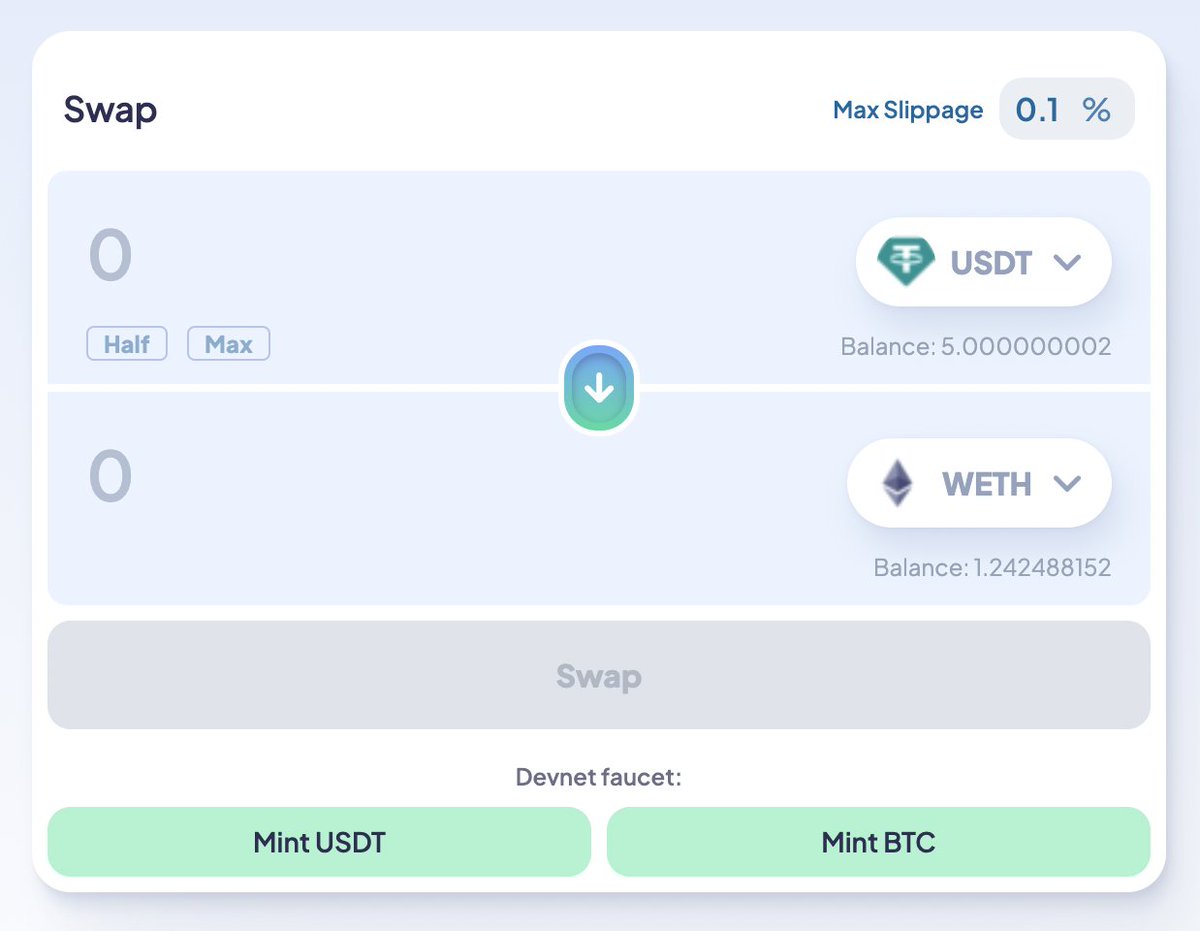Viewport: 1200px width, 931px height.
Task: Click the WETH output amount field
Action: (x=111, y=476)
